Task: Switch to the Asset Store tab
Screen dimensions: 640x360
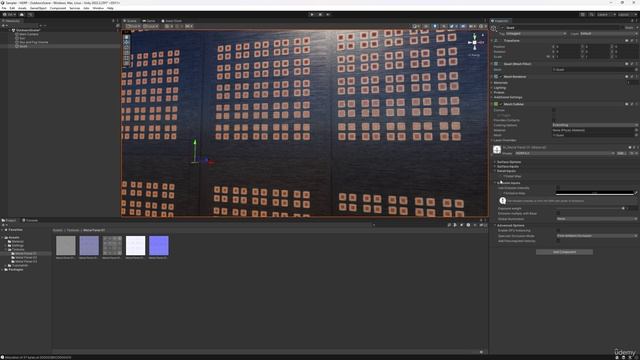Action: [171, 21]
